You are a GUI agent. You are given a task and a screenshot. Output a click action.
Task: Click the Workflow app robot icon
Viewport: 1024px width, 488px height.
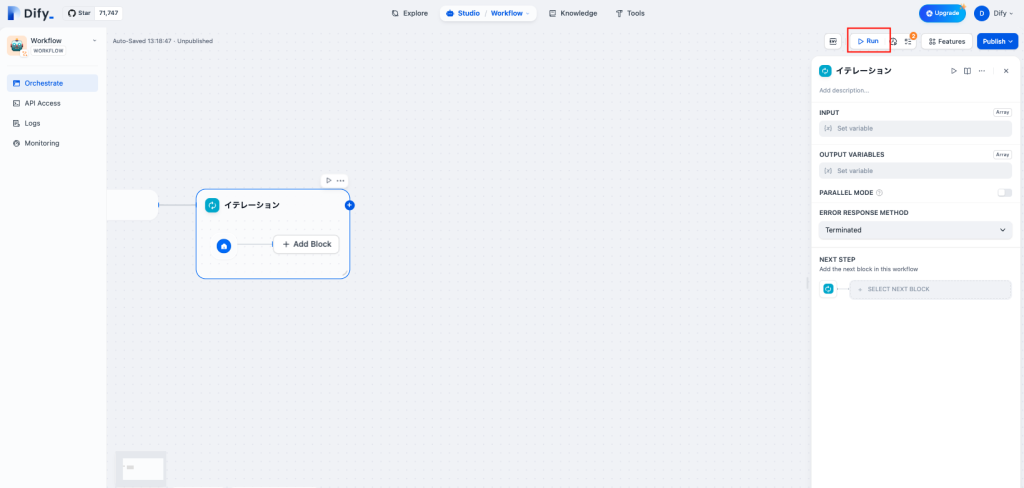[17, 46]
